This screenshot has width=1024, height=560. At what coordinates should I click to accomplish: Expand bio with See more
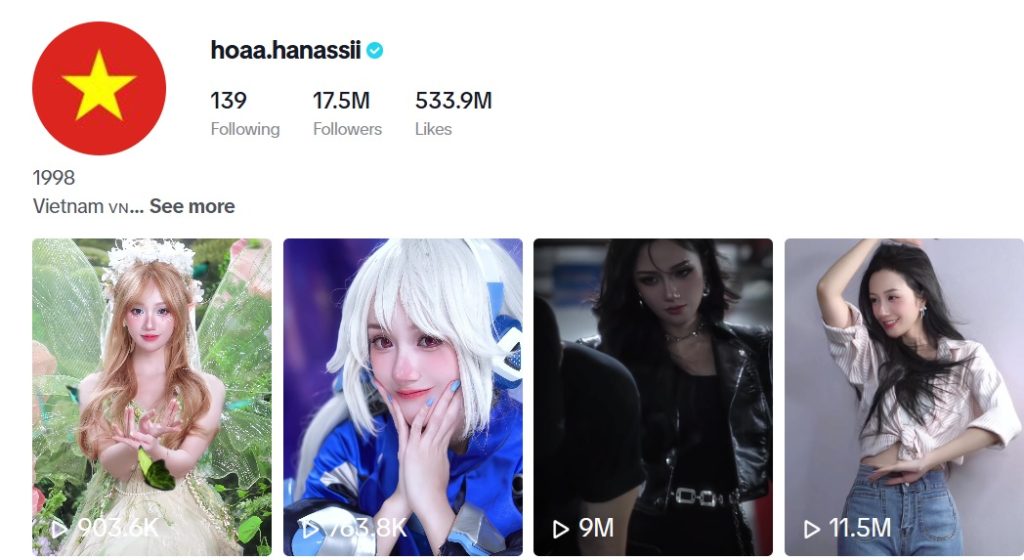[x=192, y=206]
